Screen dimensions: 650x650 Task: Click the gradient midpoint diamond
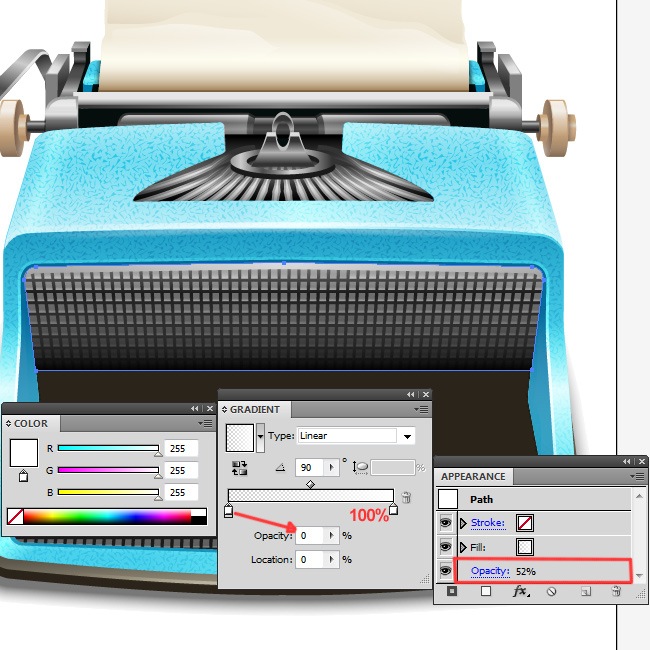pos(310,484)
